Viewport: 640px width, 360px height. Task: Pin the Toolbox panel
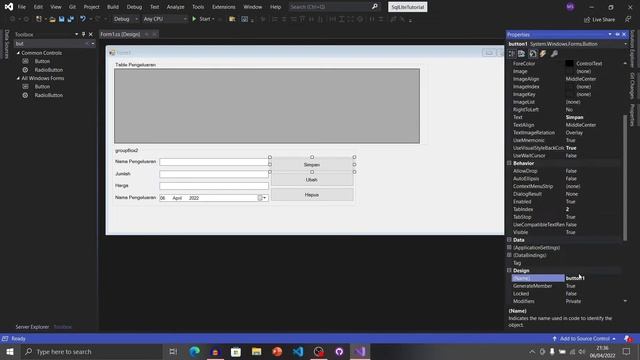[x=84, y=34]
